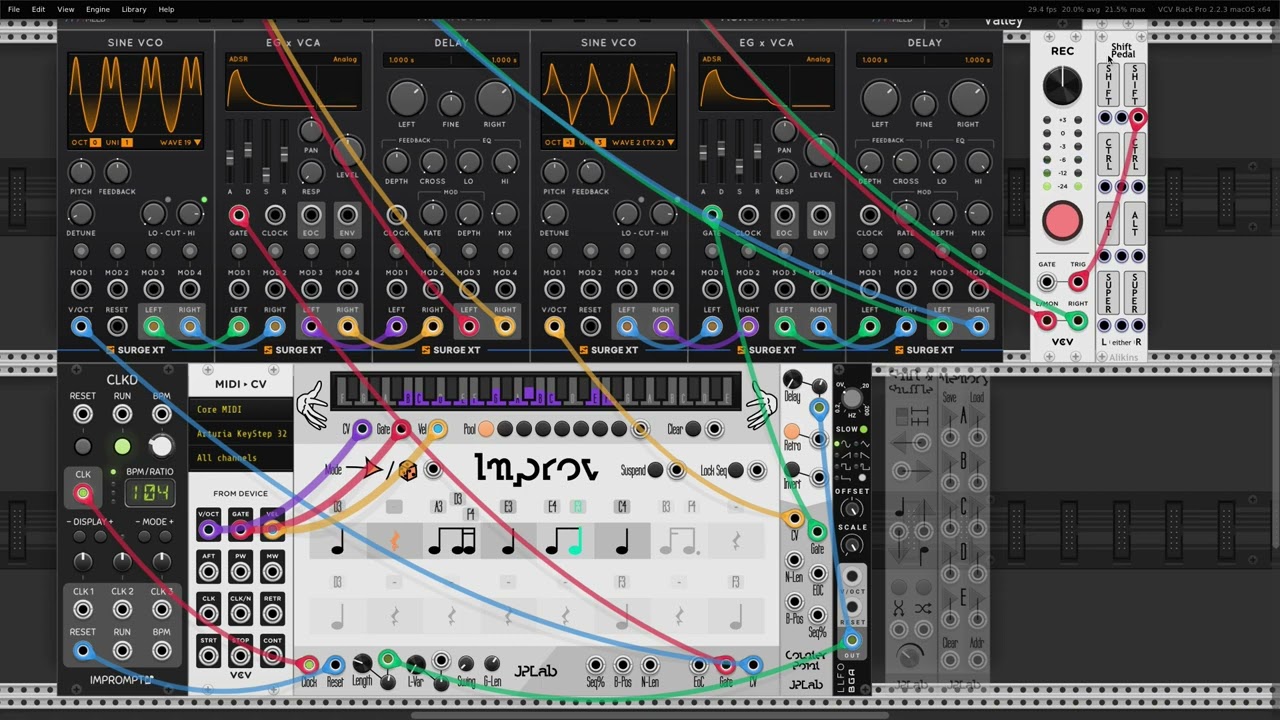
Task: Click the GATE input on REC module
Action: [1046, 282]
